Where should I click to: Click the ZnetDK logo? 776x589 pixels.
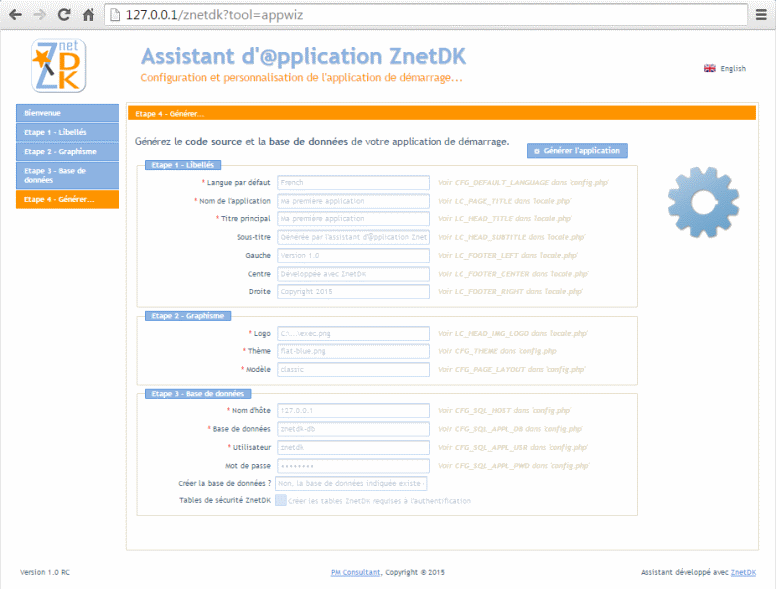[x=58, y=66]
